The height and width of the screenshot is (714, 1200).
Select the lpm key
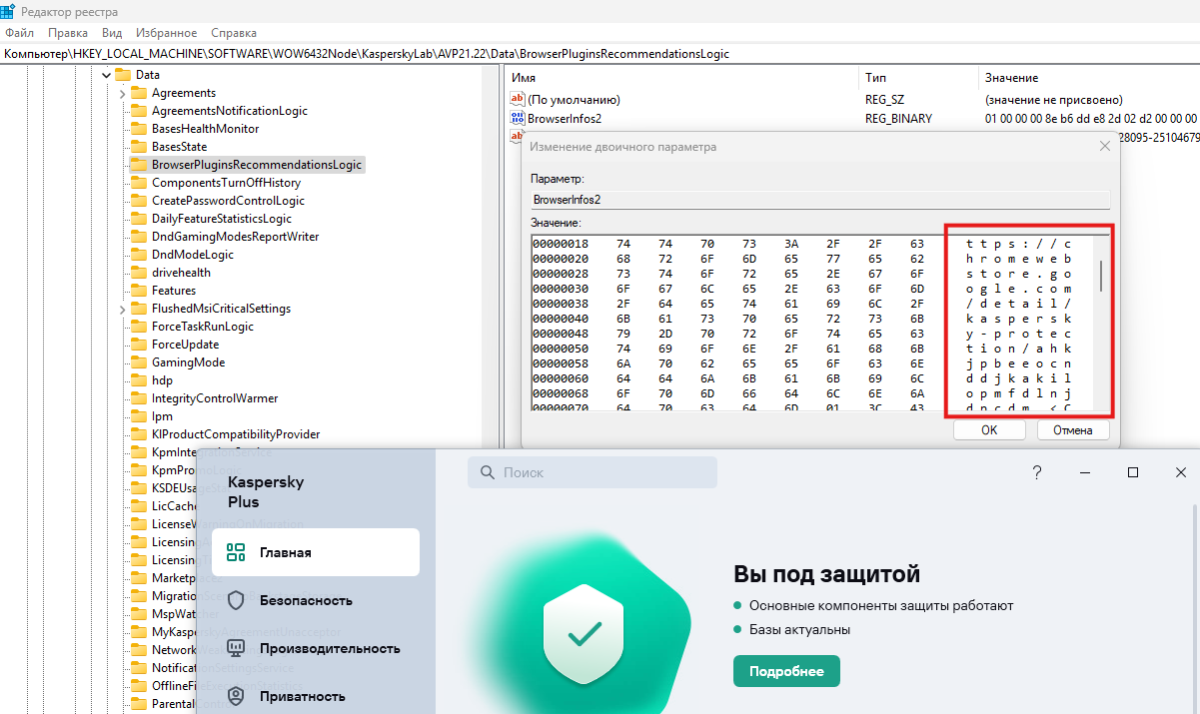[x=162, y=417]
